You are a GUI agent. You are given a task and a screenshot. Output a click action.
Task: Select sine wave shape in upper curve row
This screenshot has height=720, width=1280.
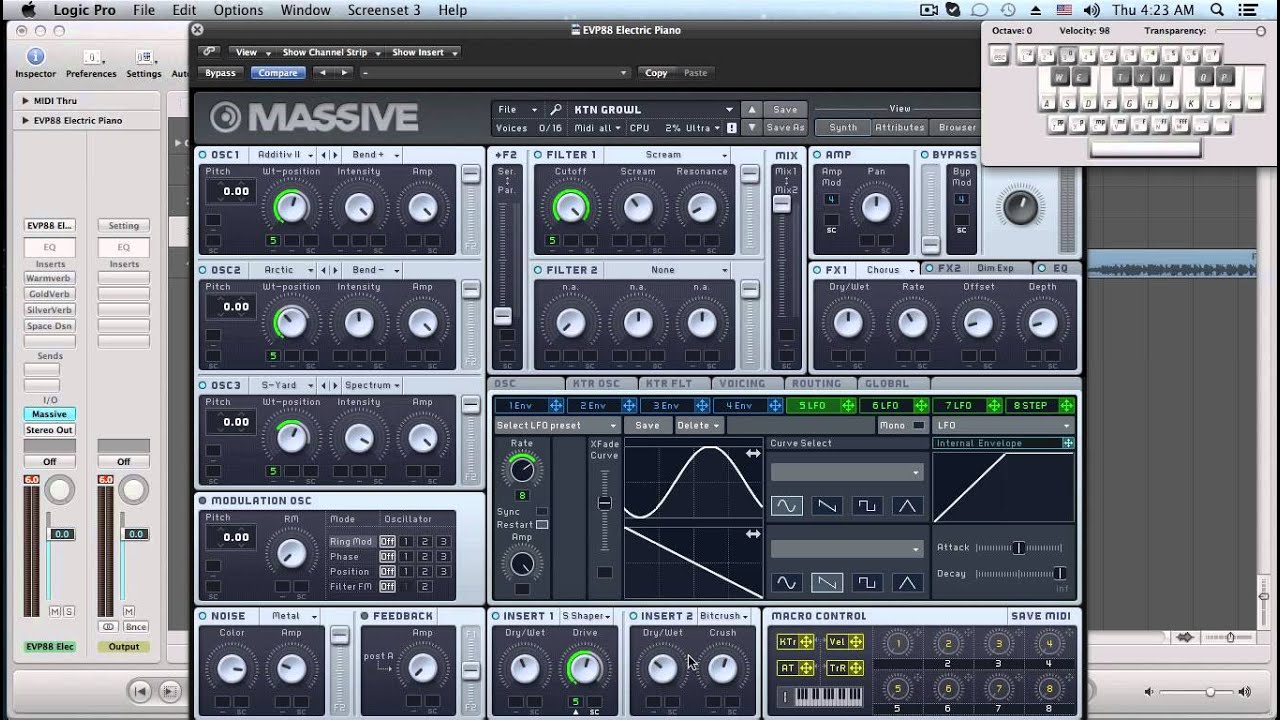tap(786, 506)
